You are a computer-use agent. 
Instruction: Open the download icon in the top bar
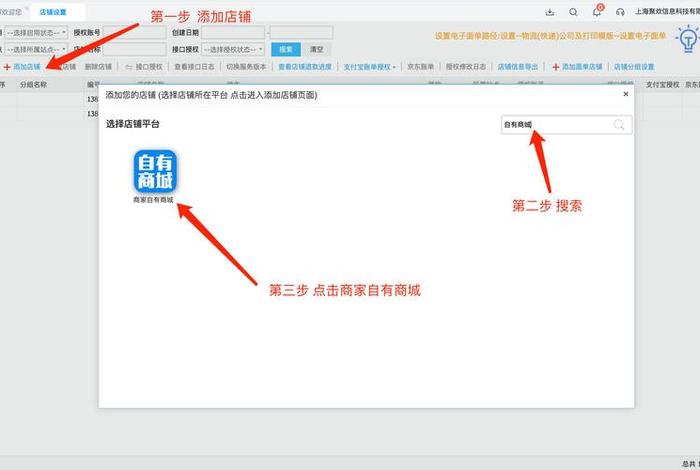(x=550, y=12)
